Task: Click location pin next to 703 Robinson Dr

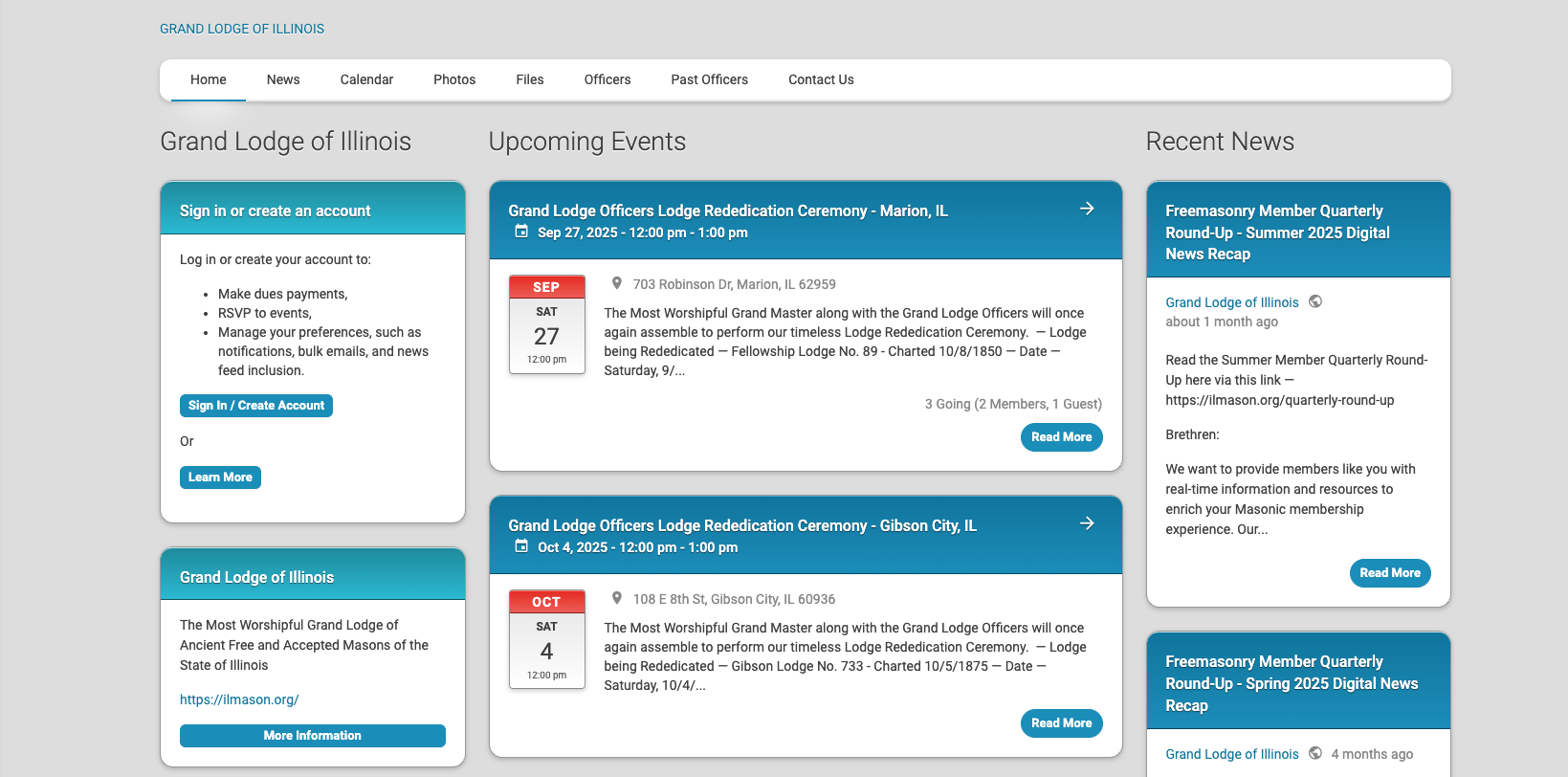Action: point(617,283)
